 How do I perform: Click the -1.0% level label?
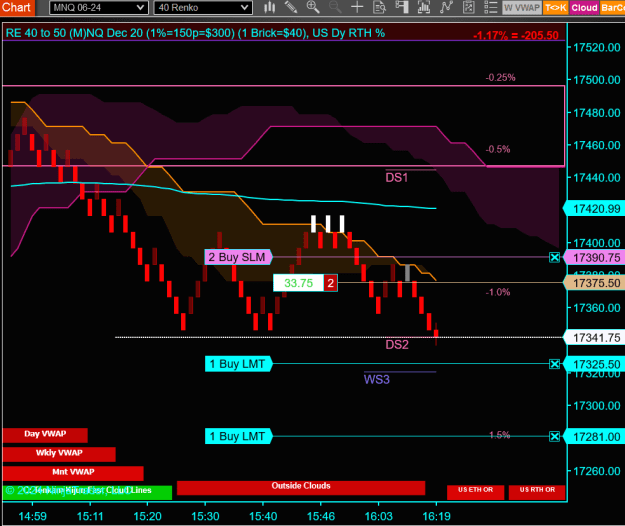[498, 292]
